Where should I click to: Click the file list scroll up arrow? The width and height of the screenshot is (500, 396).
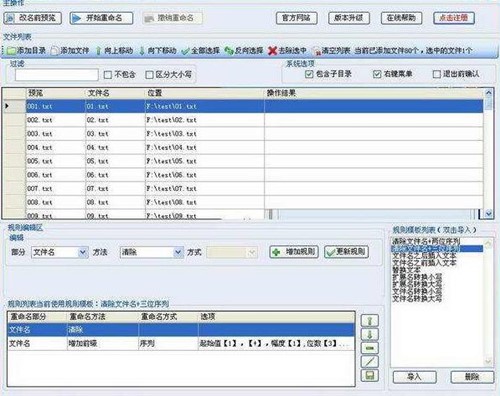(x=489, y=93)
